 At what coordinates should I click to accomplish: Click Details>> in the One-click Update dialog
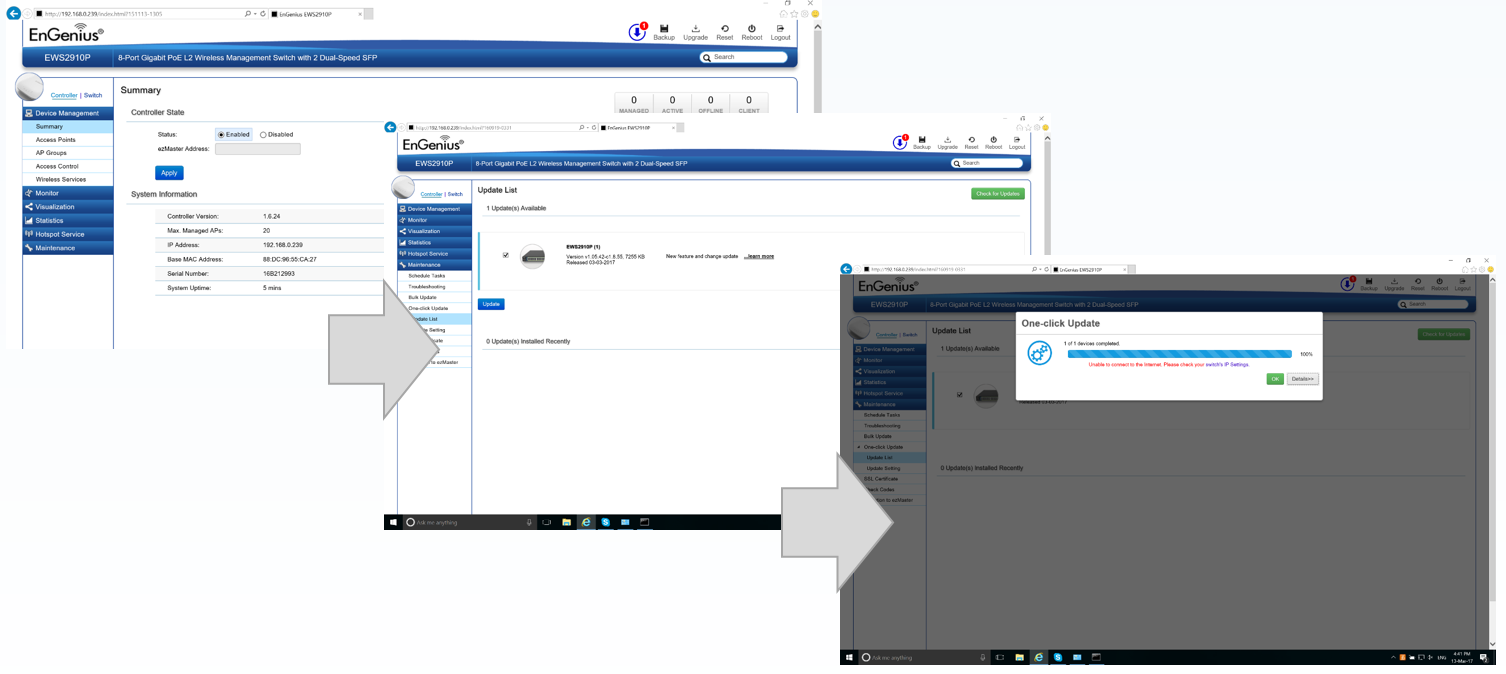click(x=1302, y=379)
